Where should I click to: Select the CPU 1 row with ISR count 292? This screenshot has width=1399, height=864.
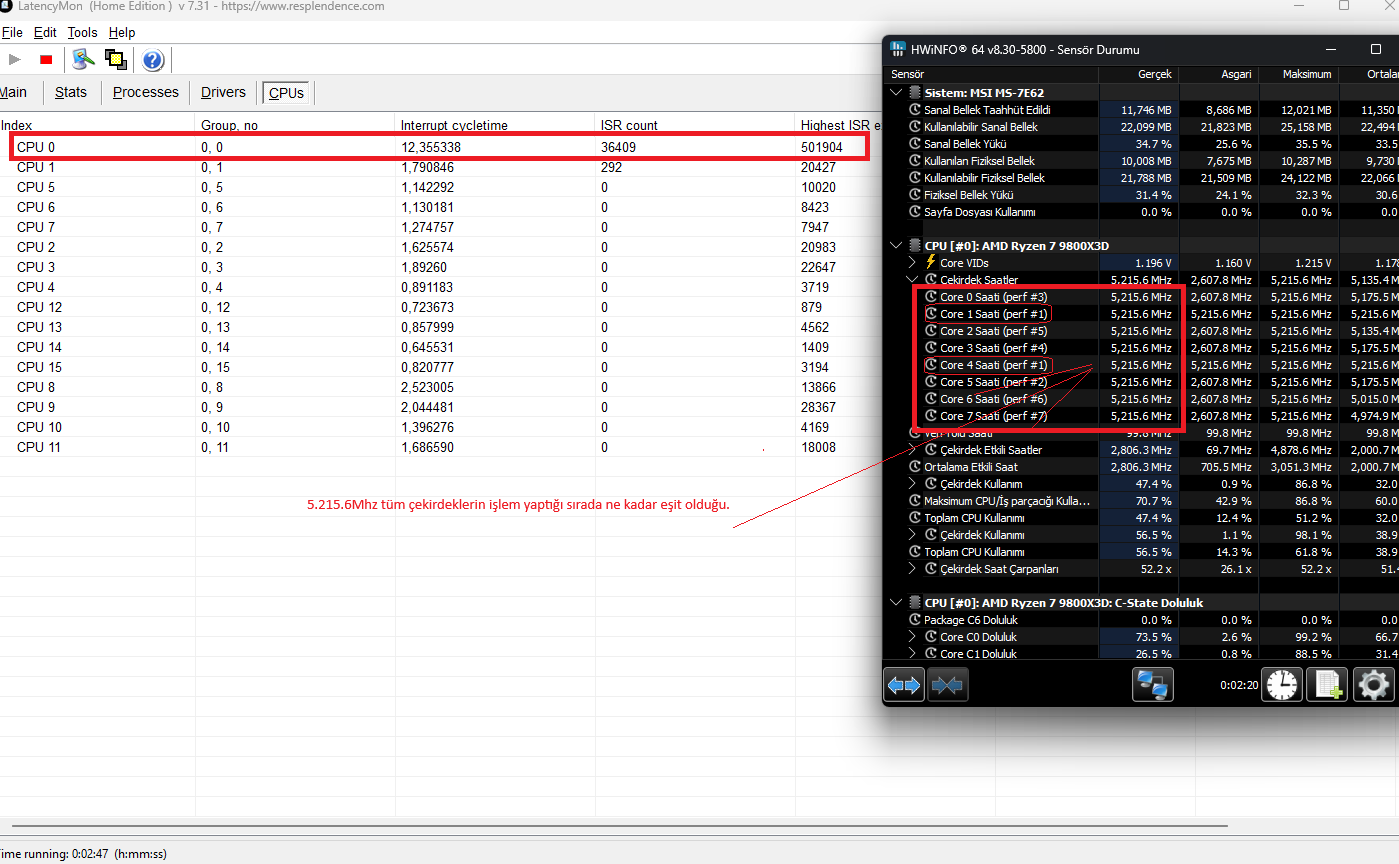click(x=440, y=167)
